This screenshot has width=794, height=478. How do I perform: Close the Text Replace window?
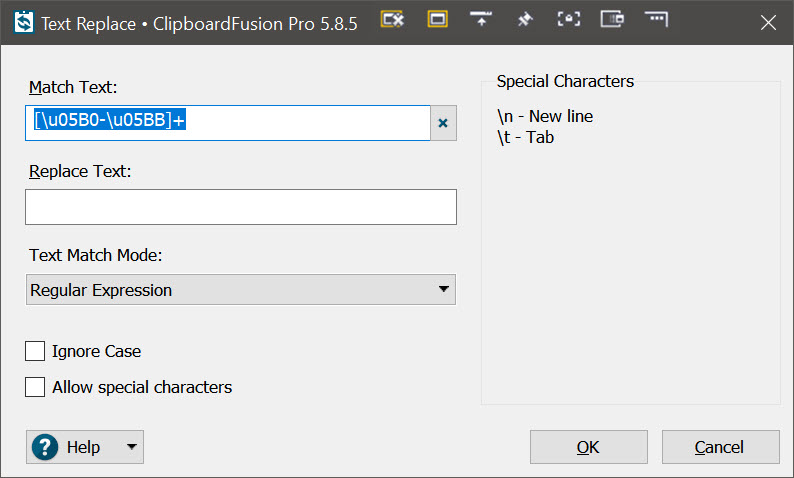pyautogui.click(x=767, y=22)
